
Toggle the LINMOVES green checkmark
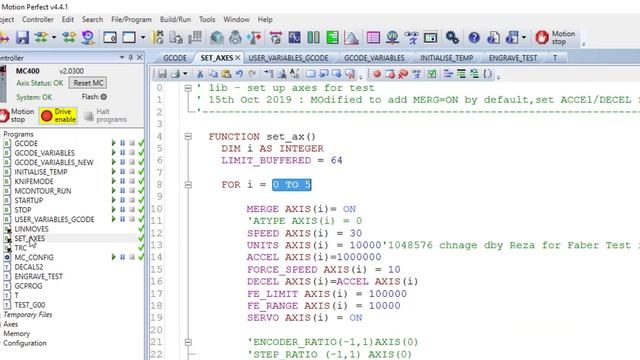click(x=141, y=229)
